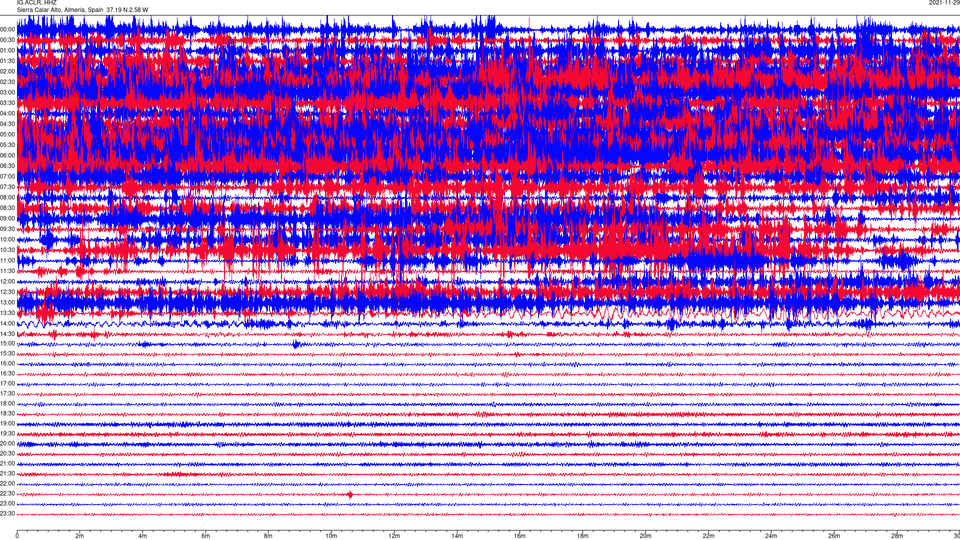
Task: Select the 12:30 trace time label
Action: [x=7, y=292]
